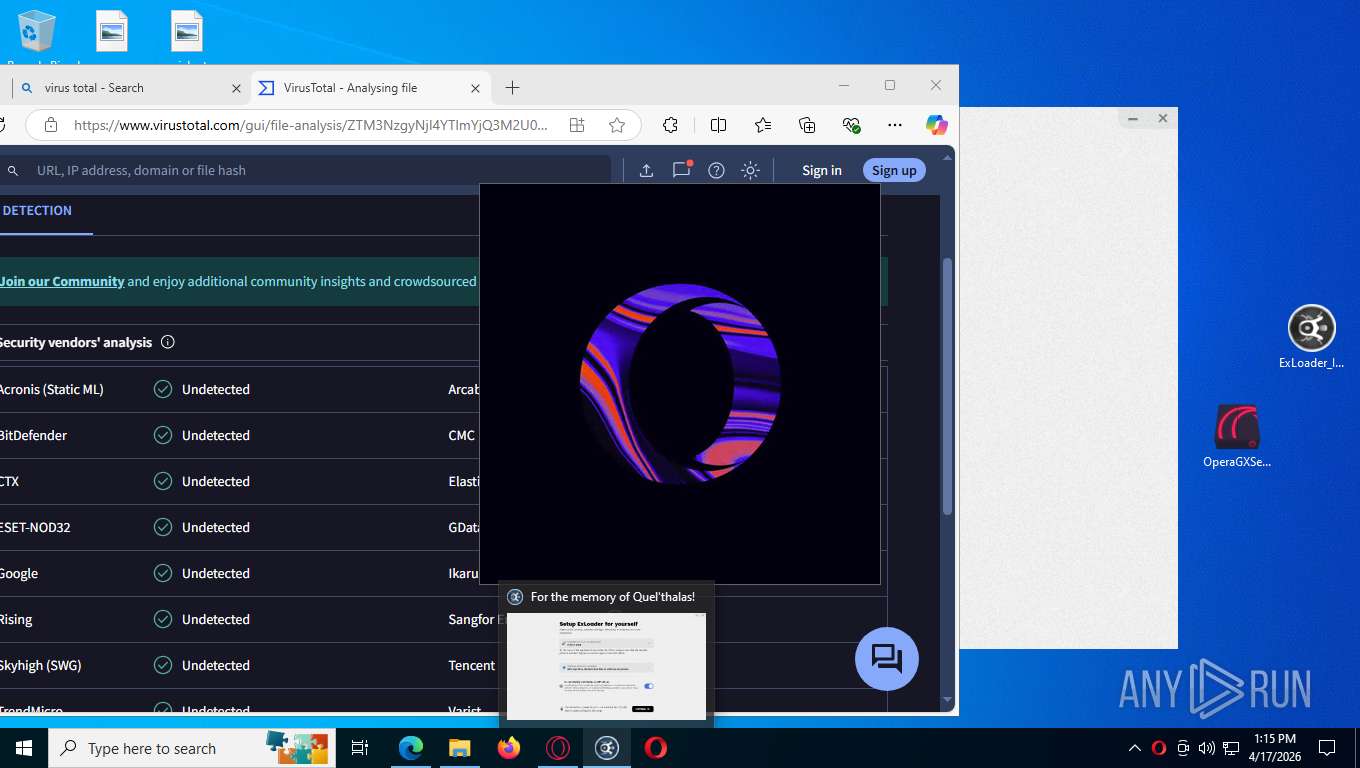Click the Sign up button
The image size is (1360, 768).
coord(894,170)
